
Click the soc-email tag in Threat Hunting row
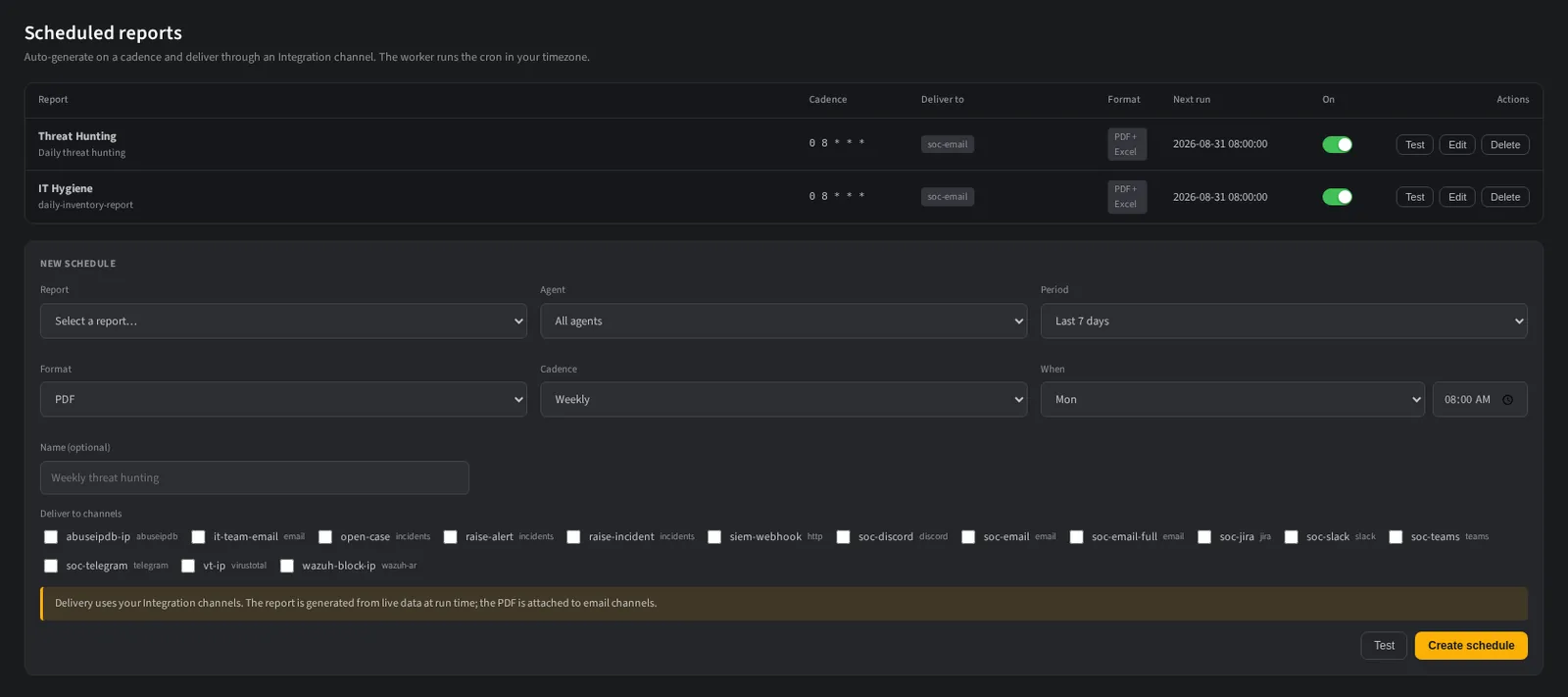948,144
